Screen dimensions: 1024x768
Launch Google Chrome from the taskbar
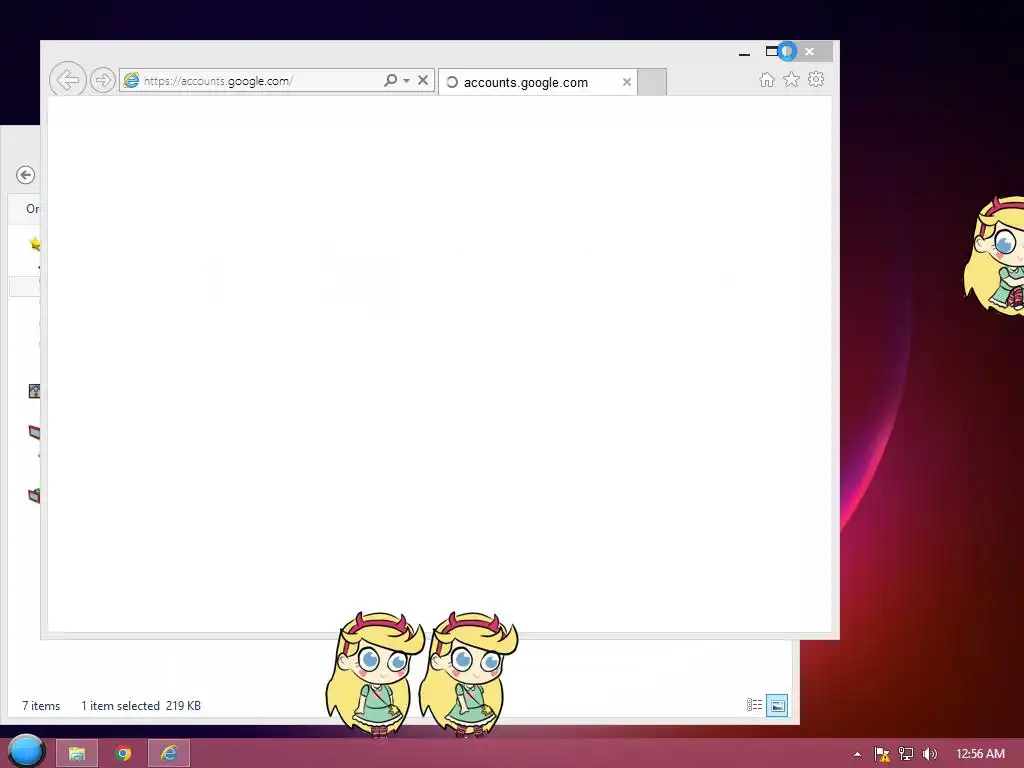[123, 754]
